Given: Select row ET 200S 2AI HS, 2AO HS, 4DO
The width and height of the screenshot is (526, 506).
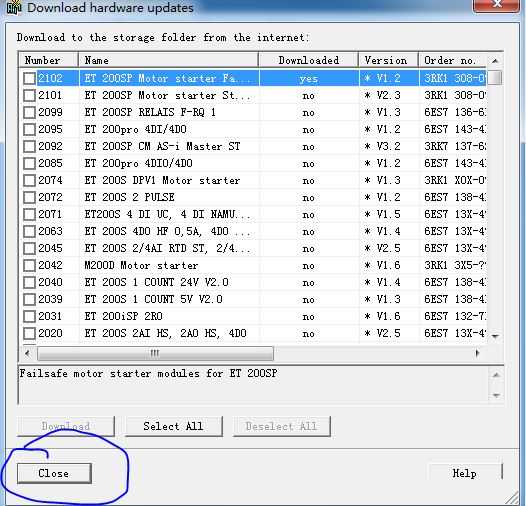Looking at the screenshot, I should [252, 334].
